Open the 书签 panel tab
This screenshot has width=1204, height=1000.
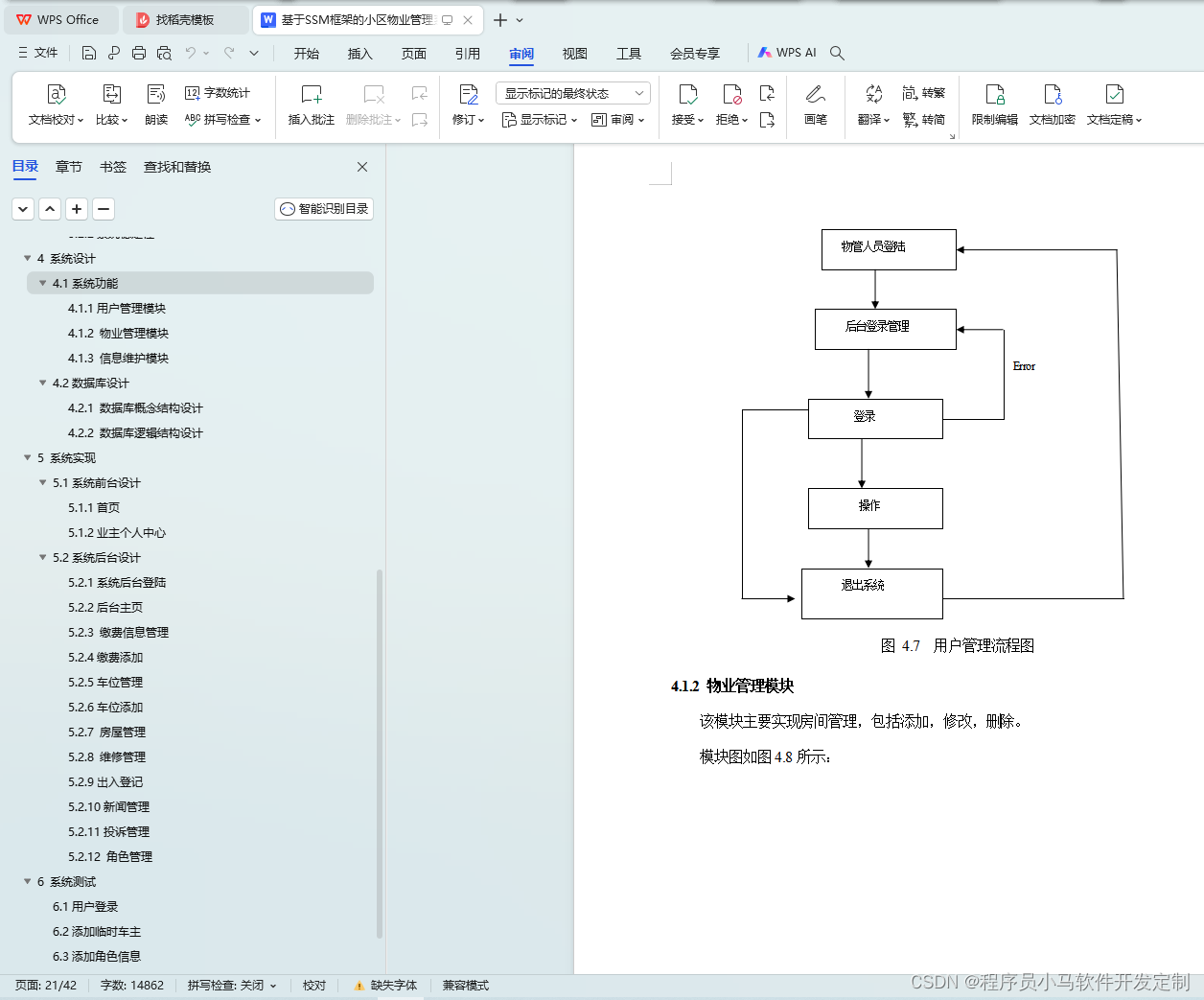click(113, 166)
